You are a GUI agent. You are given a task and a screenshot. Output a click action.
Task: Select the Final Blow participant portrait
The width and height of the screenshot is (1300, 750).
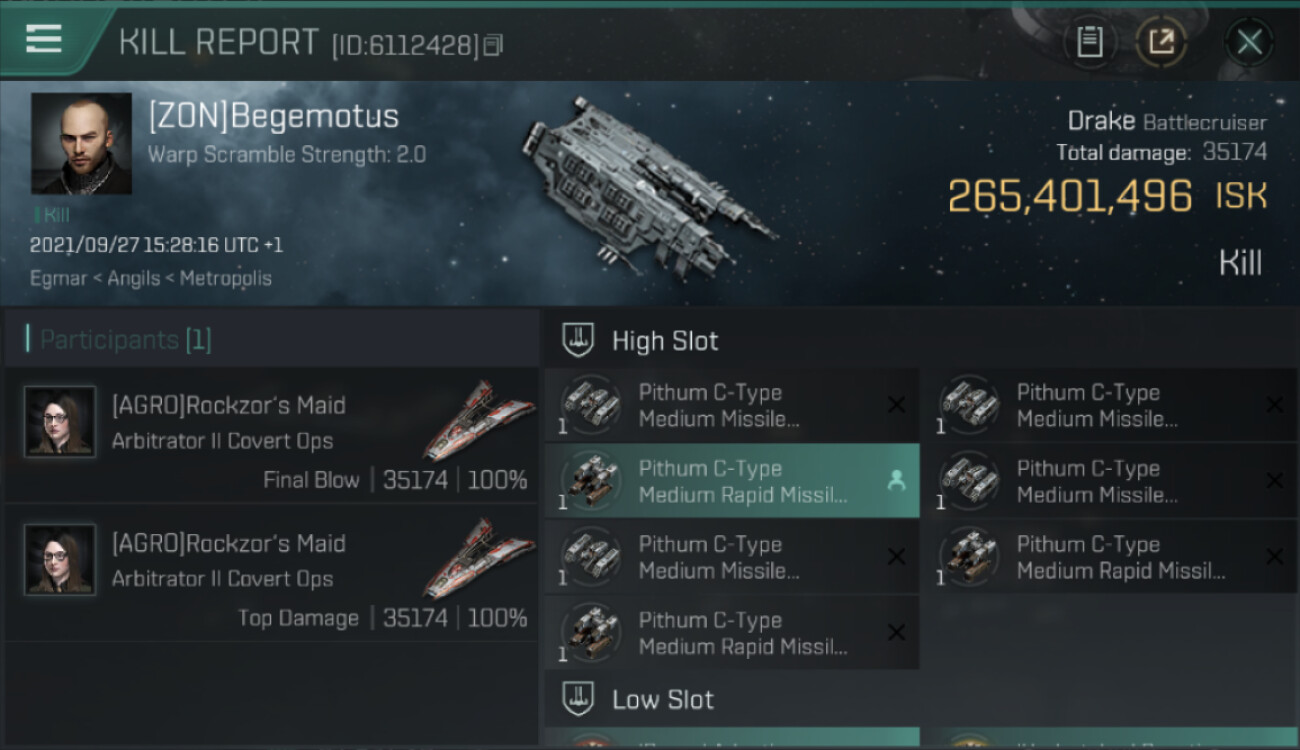(x=60, y=421)
